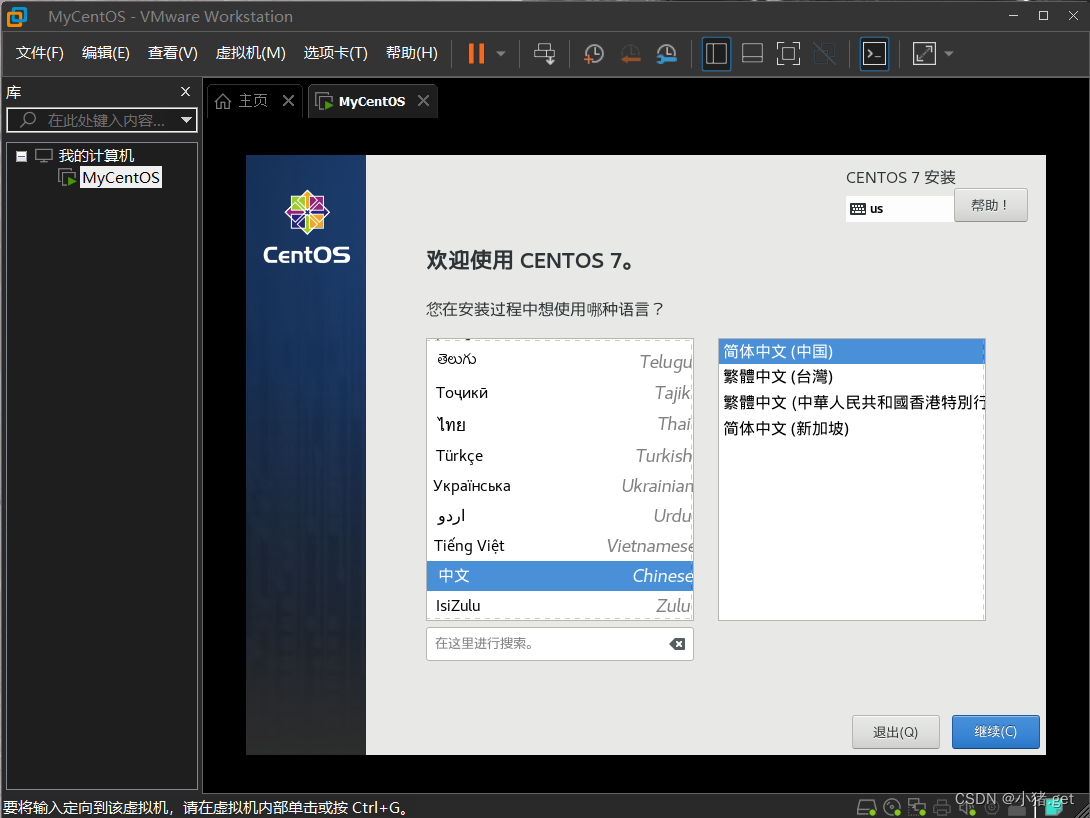Select MyCentOS in the library tree
This screenshot has width=1090, height=818.
click(121, 178)
